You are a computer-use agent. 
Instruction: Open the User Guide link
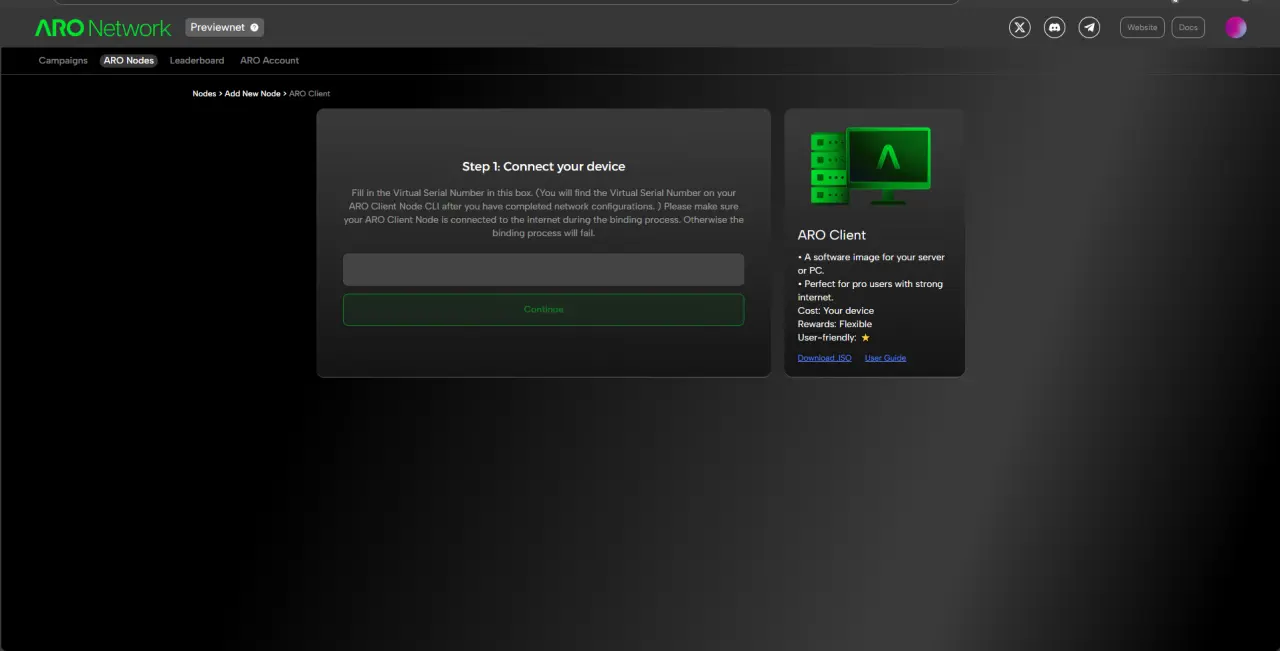tap(885, 358)
